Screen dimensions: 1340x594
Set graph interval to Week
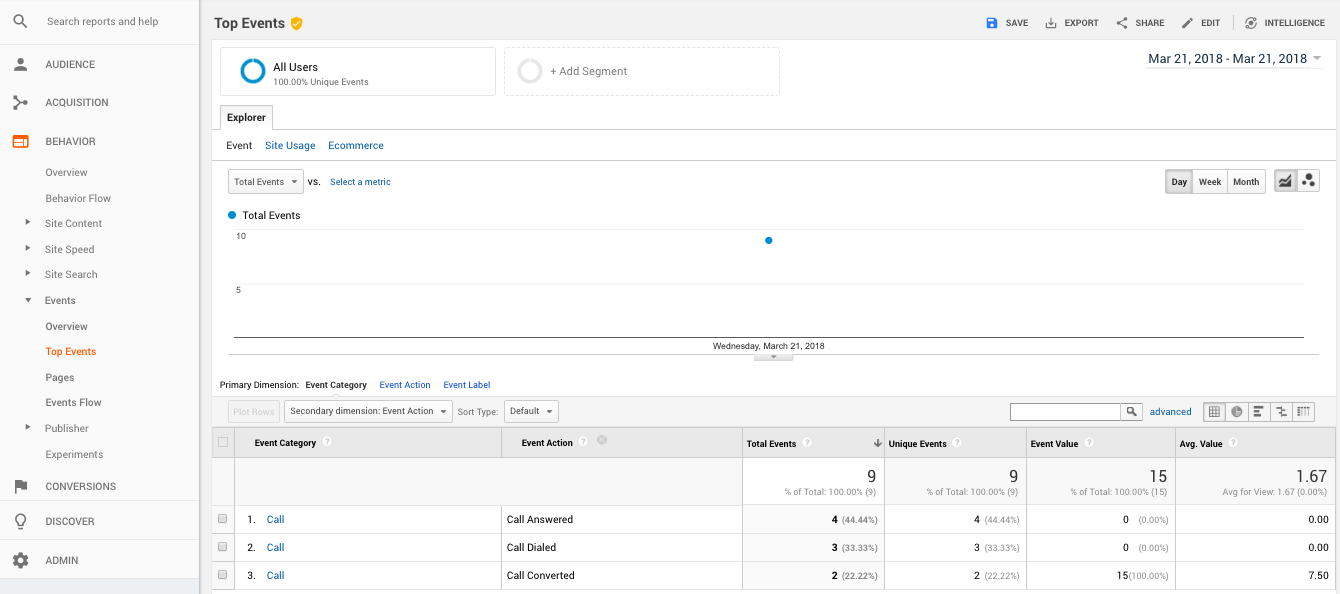[x=1210, y=181]
